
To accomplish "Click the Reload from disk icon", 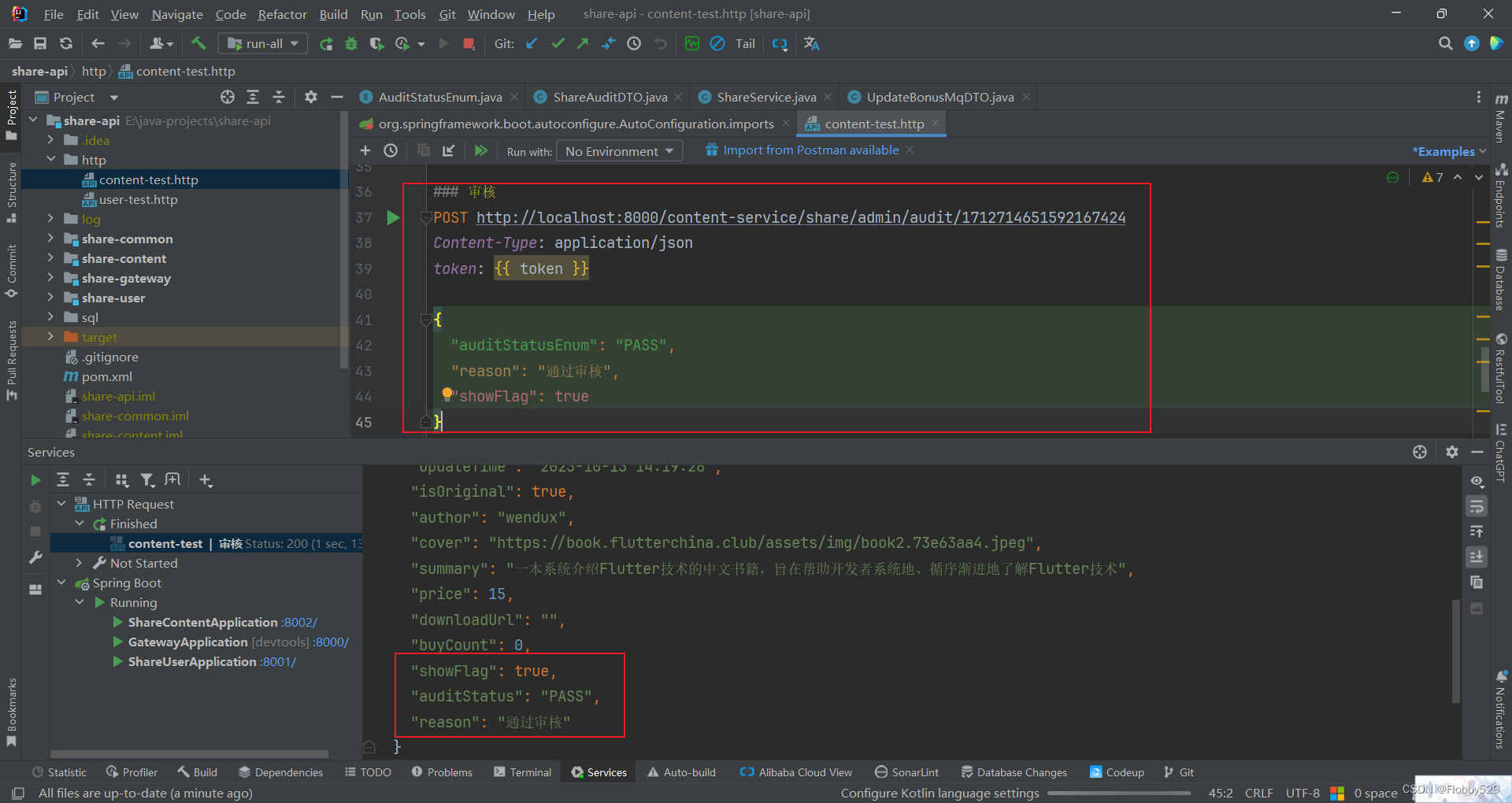I will [66, 44].
